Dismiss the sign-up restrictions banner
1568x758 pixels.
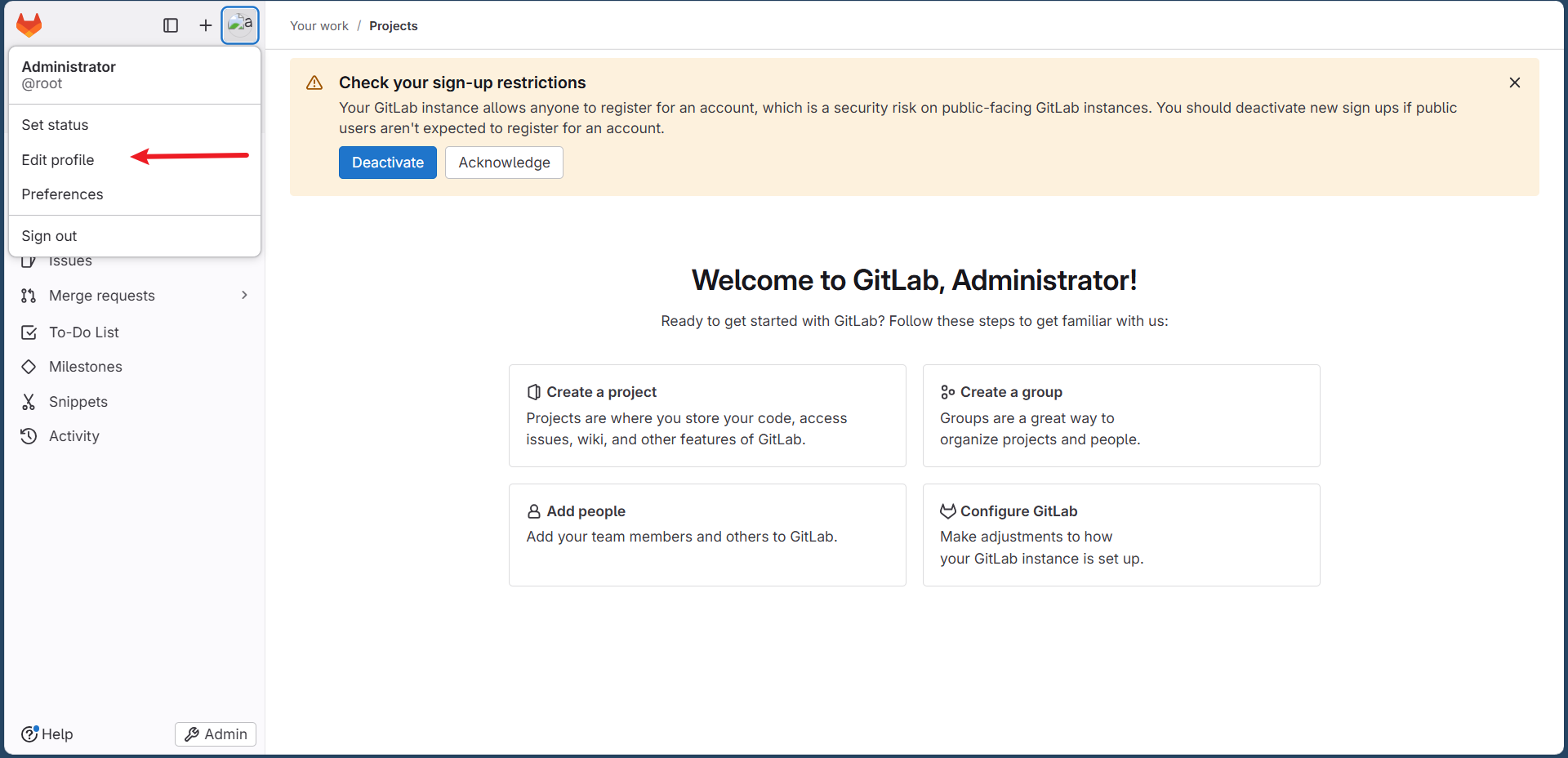pos(1515,82)
